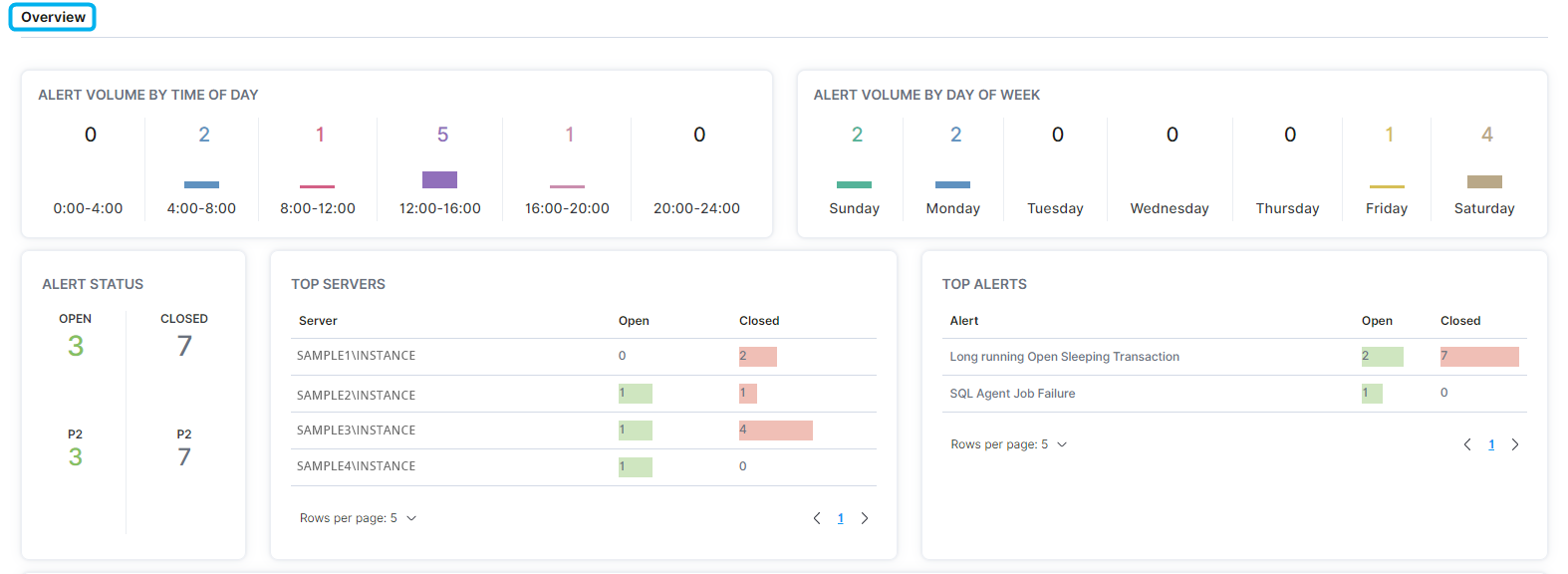Image resolution: width=1568 pixels, height=574 pixels.
Task: Click the purple 12:00-16:00 alert volume bar
Action: tap(439, 179)
